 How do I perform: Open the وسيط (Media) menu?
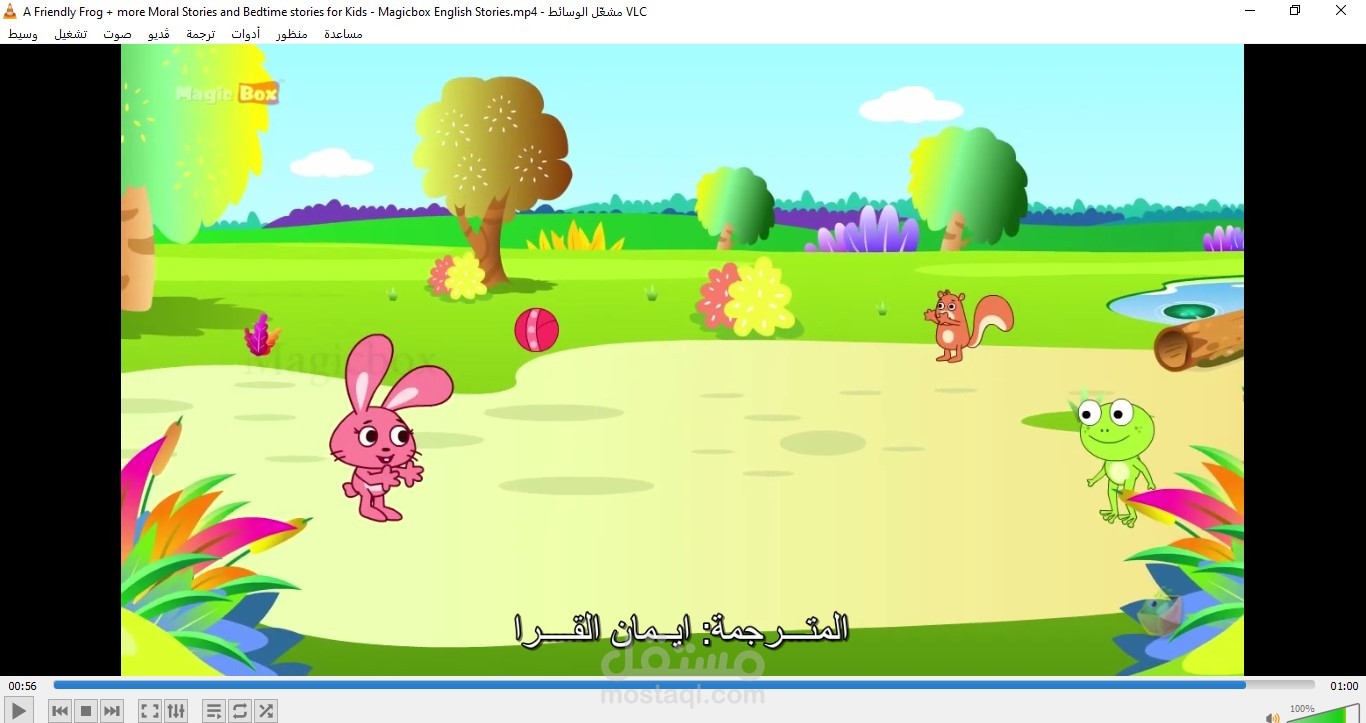[23, 34]
